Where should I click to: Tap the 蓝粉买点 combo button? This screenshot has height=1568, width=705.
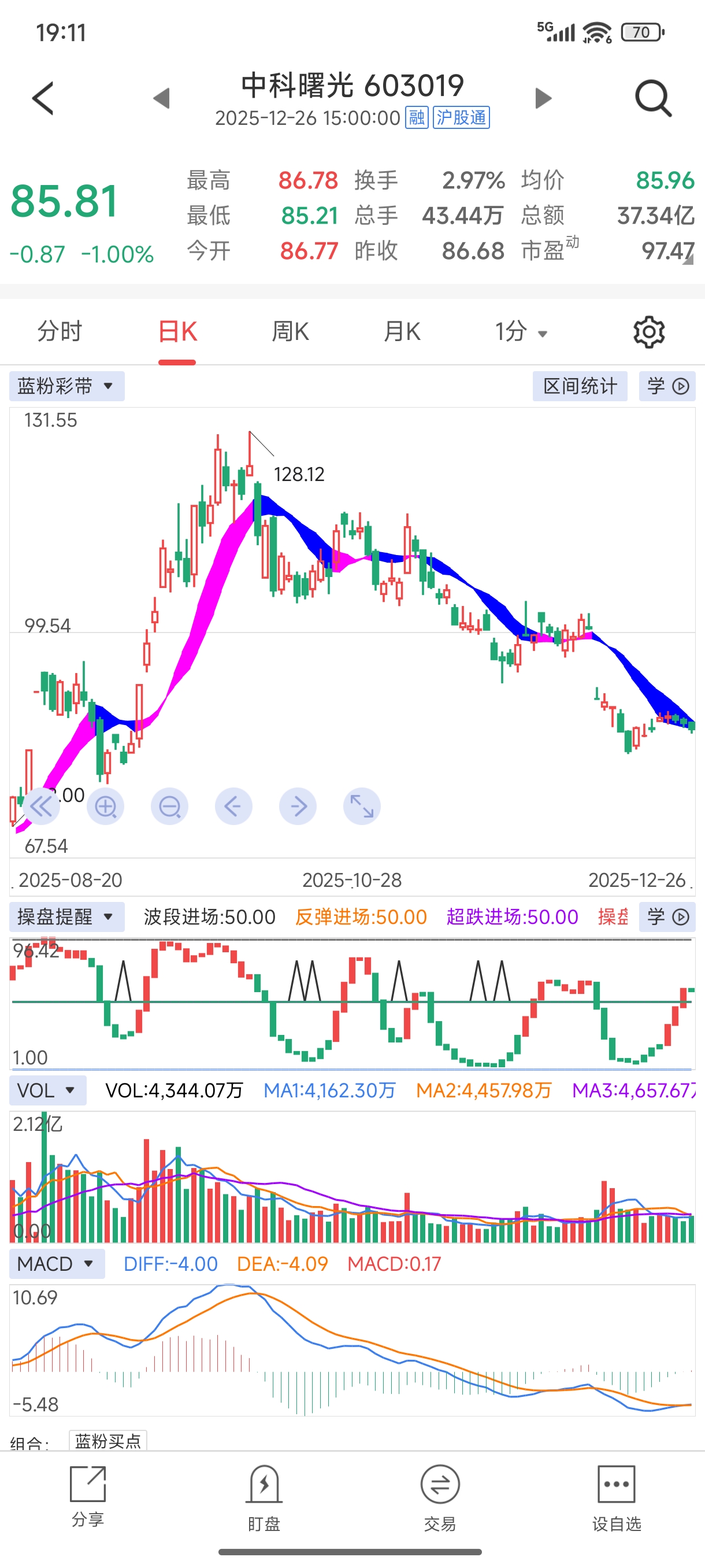107,1441
